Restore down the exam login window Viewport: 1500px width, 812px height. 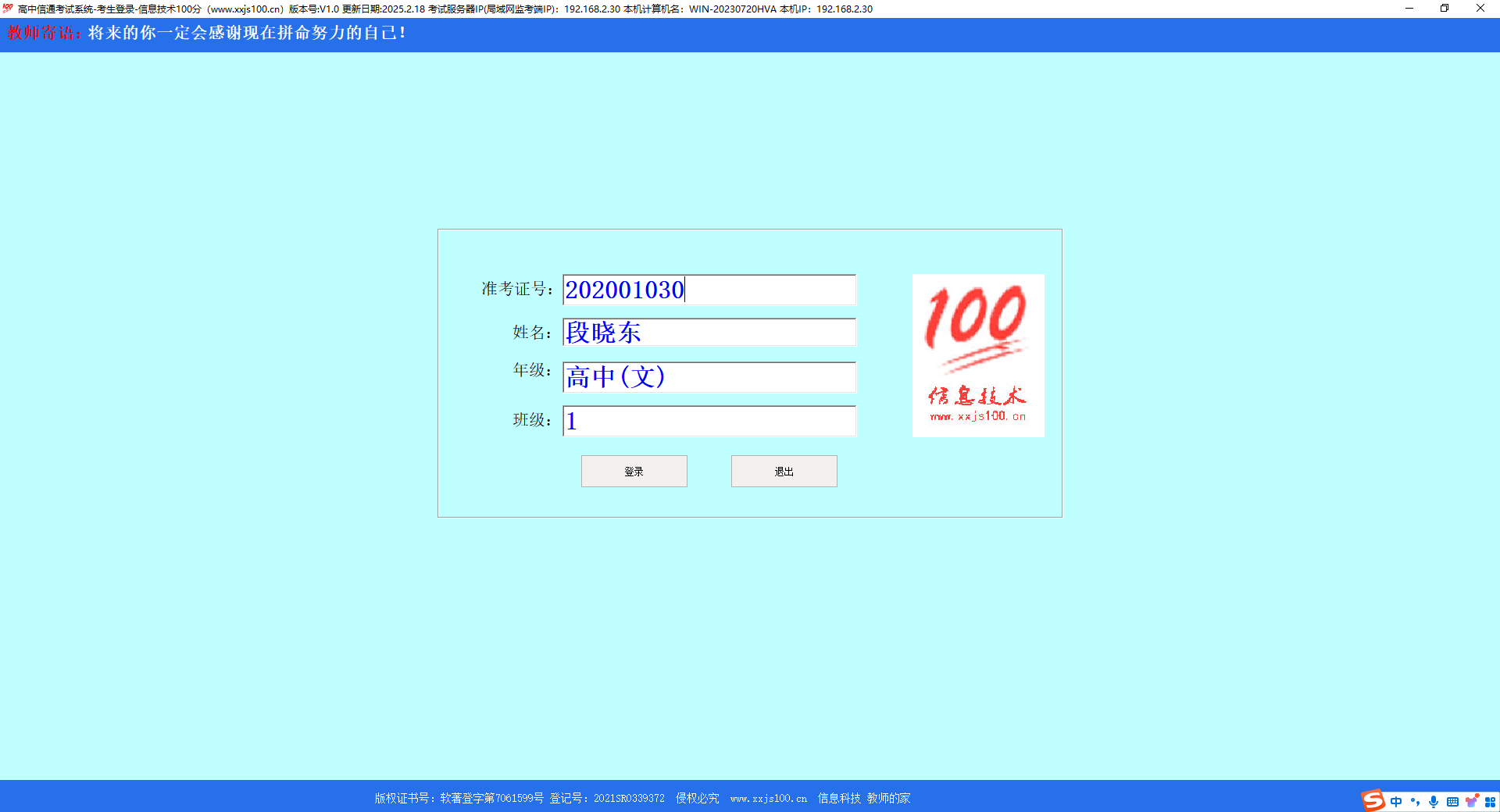(x=1445, y=9)
